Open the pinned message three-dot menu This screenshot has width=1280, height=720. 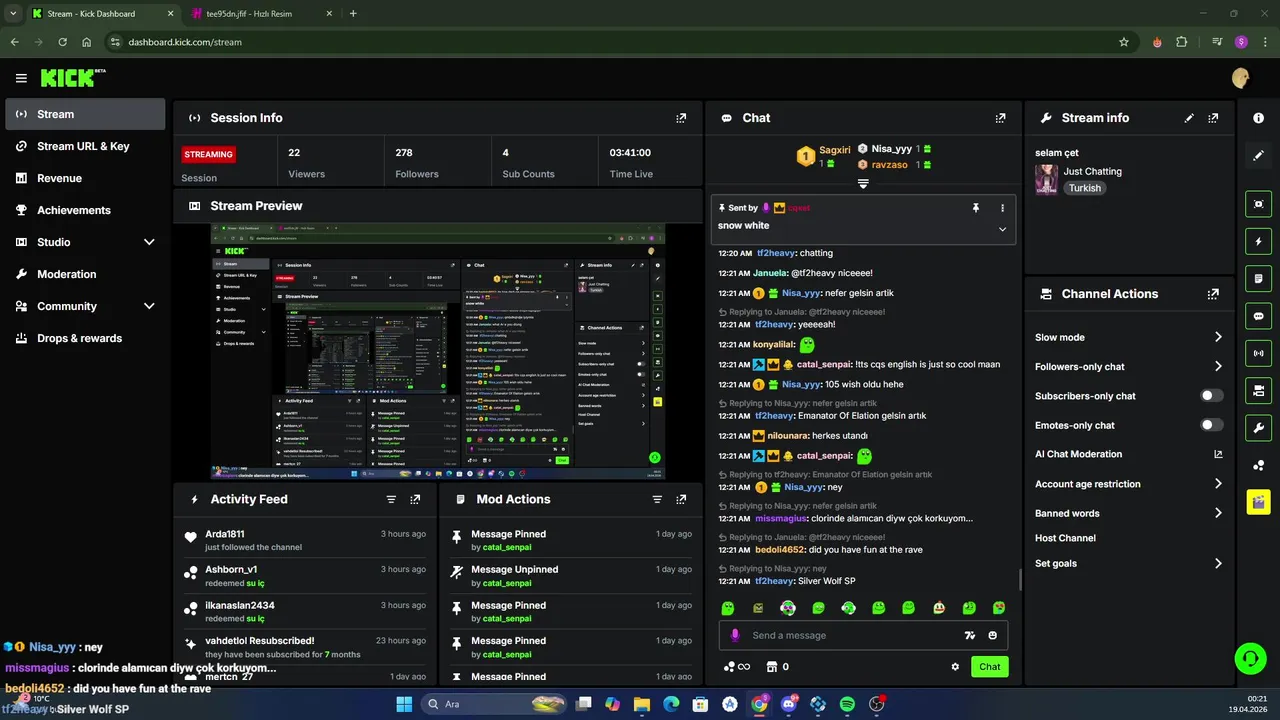tap(1002, 208)
